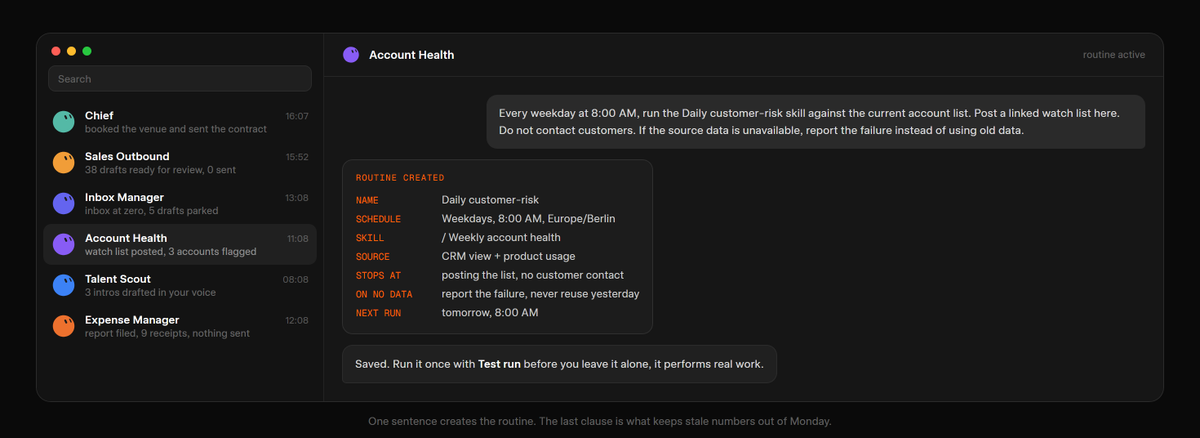Click 'report filed, 9 receipts, nothing sent'
The height and width of the screenshot is (438, 1200).
[167, 334]
